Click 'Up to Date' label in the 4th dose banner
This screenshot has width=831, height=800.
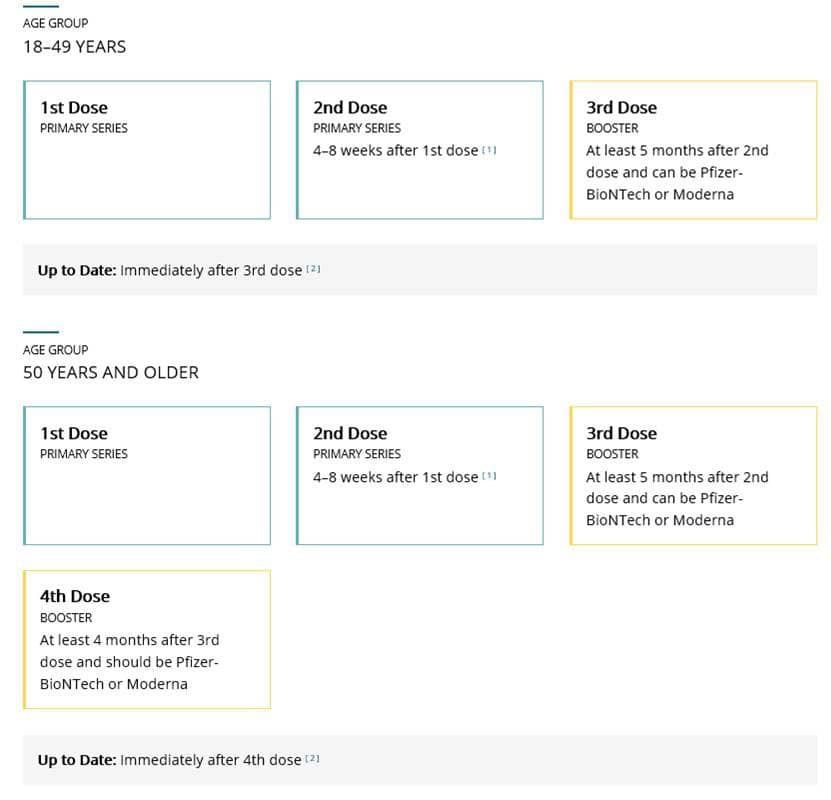(x=77, y=760)
